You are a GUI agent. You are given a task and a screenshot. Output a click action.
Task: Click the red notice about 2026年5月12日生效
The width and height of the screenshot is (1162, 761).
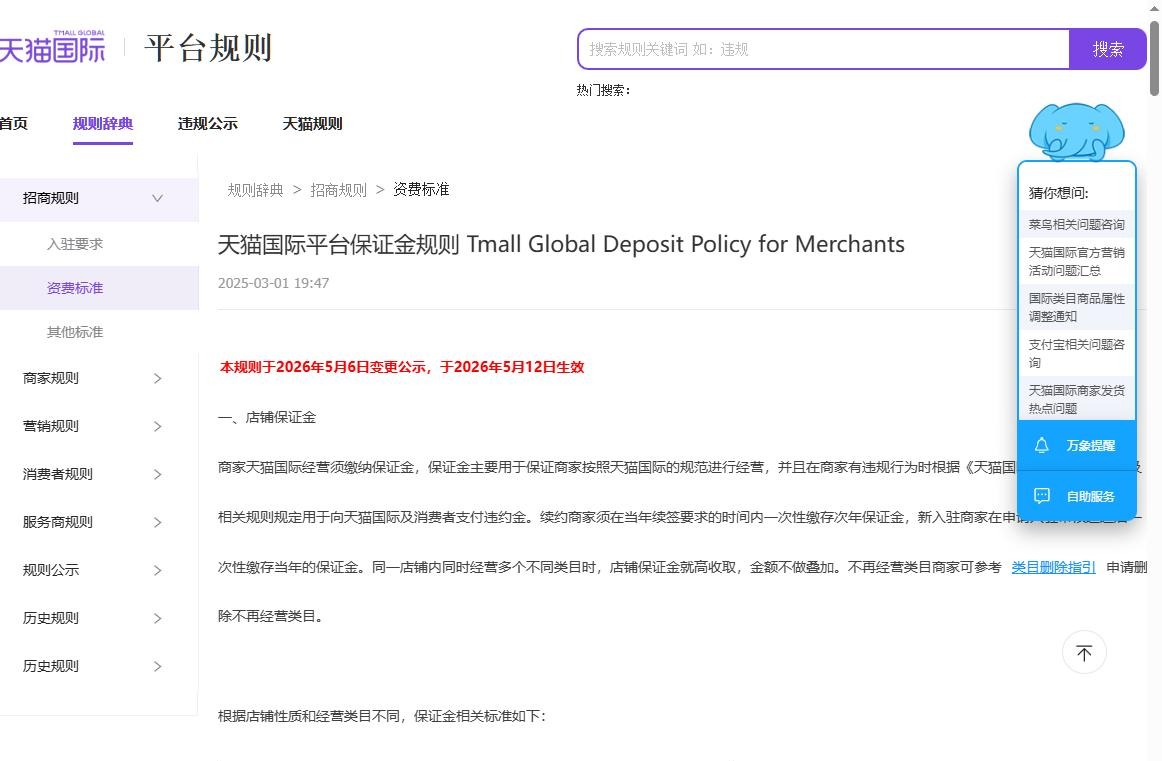tap(402, 367)
